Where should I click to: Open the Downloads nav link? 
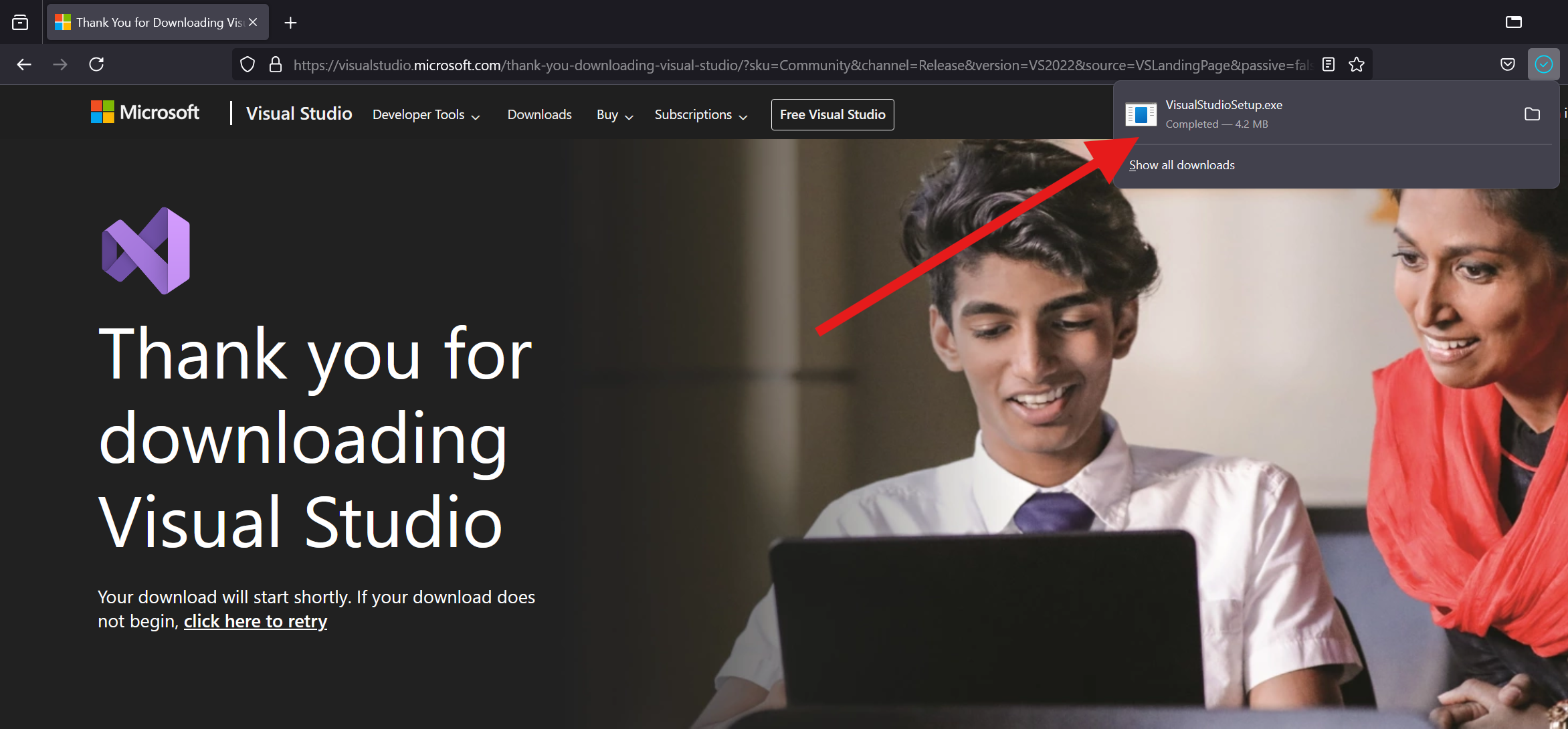[539, 115]
